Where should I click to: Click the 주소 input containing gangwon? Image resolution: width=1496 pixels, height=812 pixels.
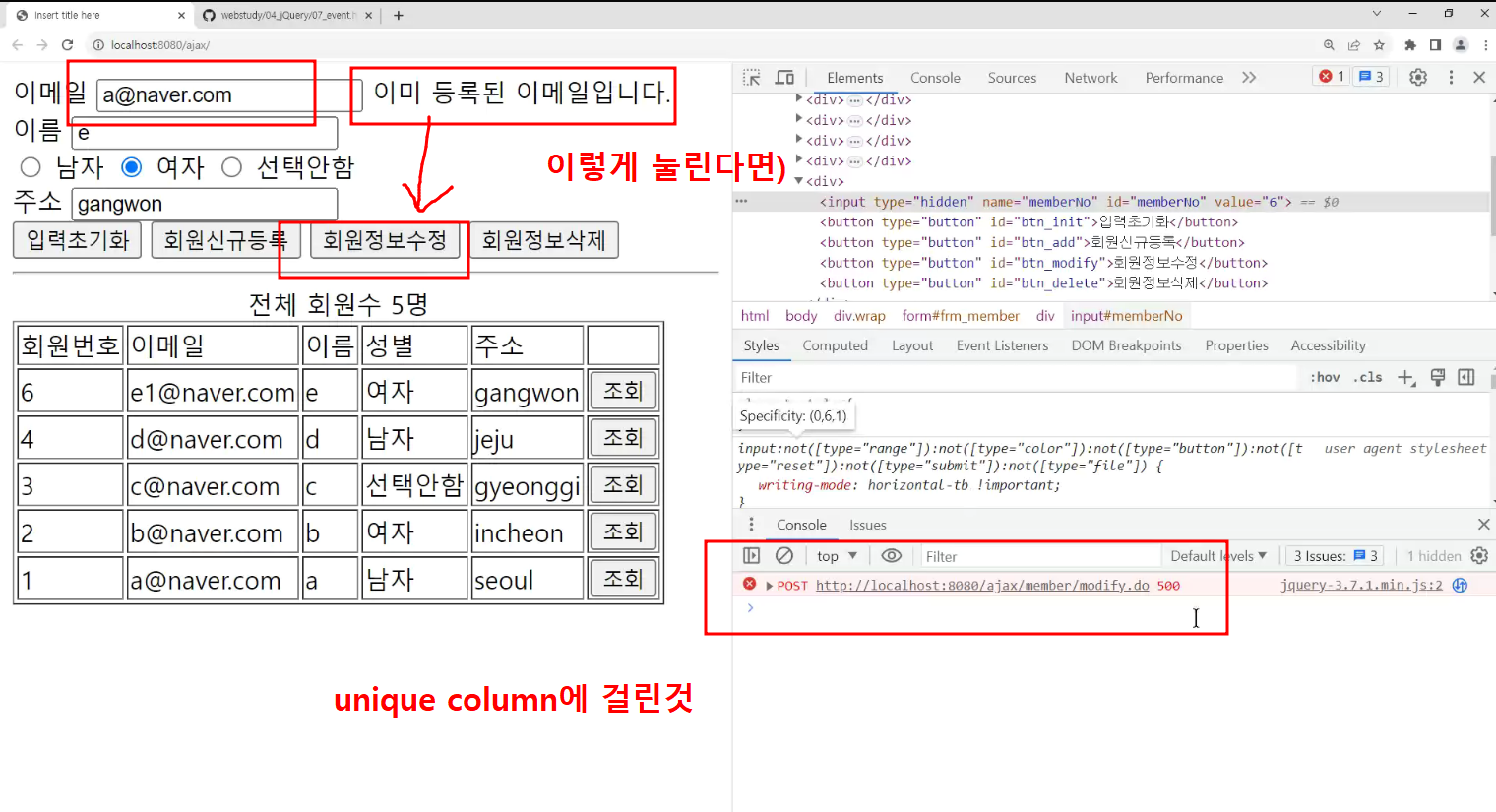point(205,205)
